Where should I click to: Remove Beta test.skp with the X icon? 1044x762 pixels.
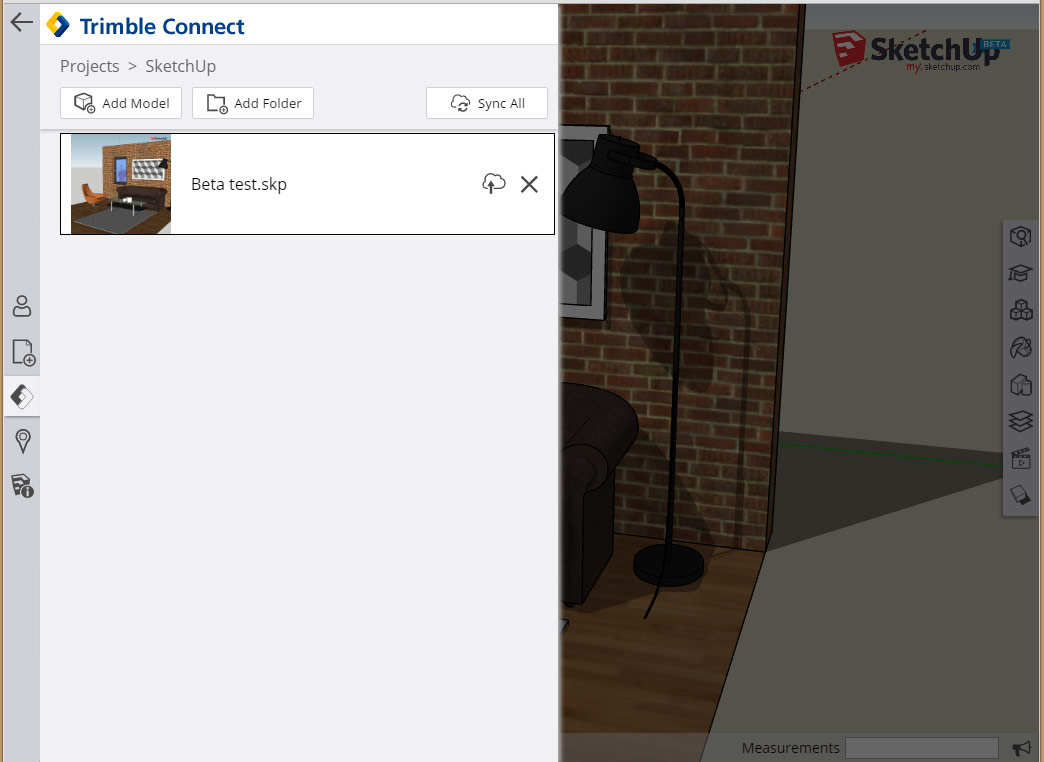(529, 184)
